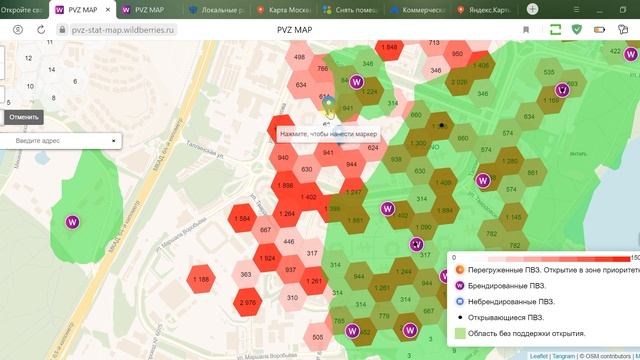Clear the address search field with the x
Screen dimensions: 640x360
click(x=113, y=141)
